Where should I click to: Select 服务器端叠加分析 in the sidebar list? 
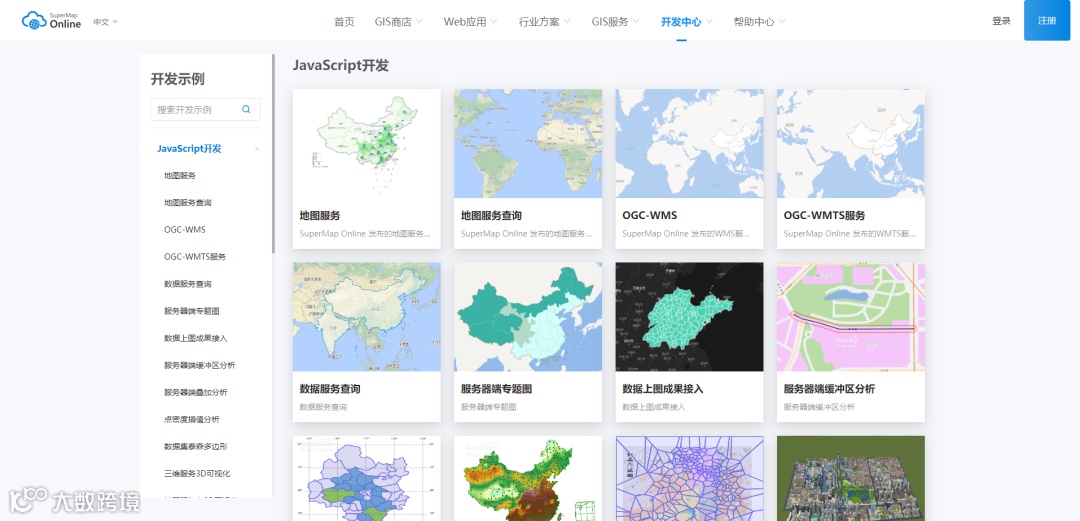coord(196,392)
